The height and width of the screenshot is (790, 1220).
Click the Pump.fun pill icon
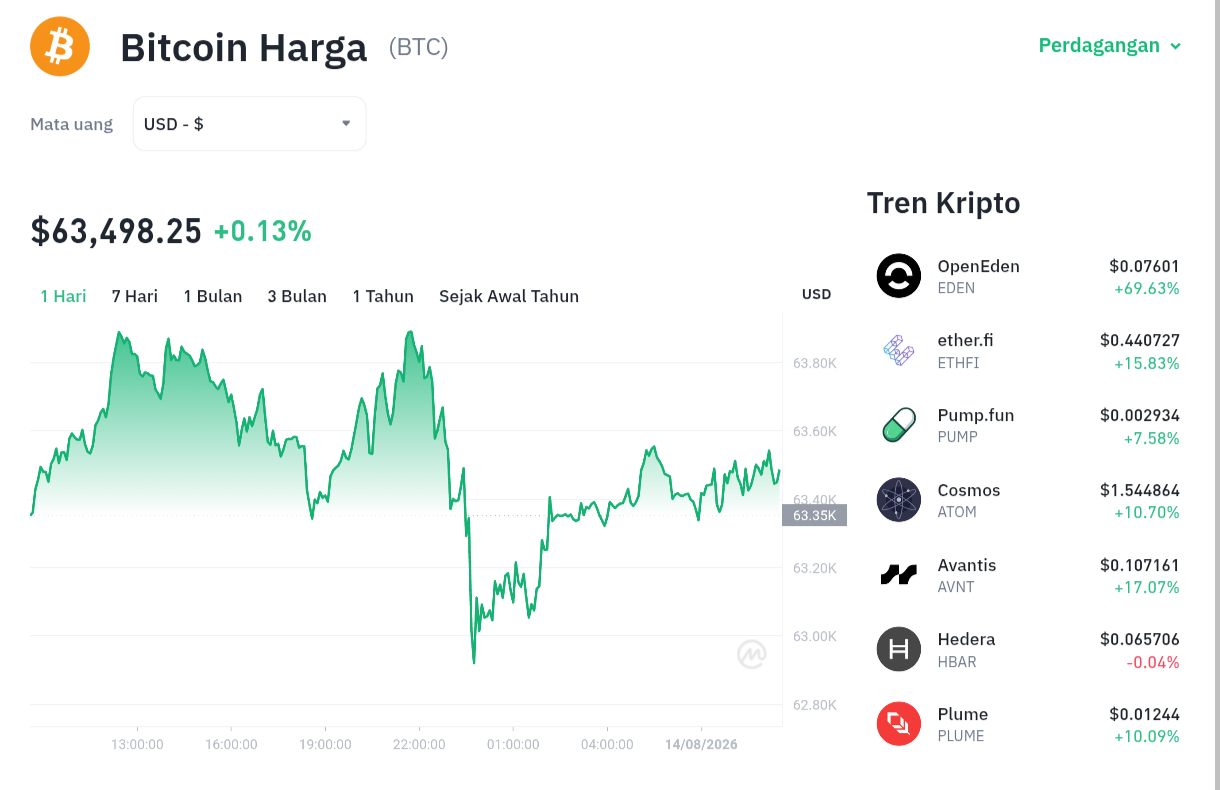click(x=898, y=425)
